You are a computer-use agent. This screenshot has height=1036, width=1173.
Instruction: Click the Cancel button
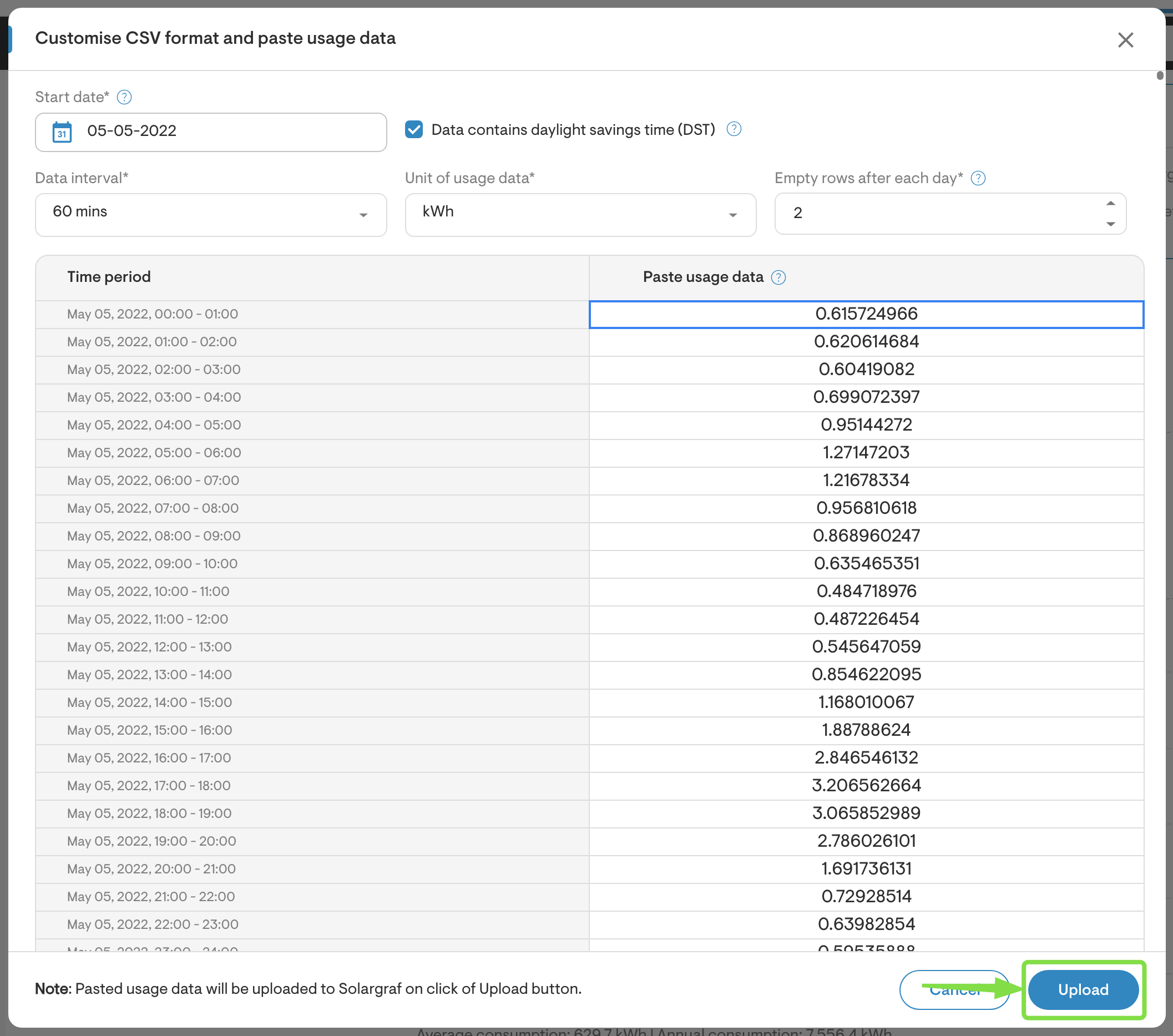[954, 989]
